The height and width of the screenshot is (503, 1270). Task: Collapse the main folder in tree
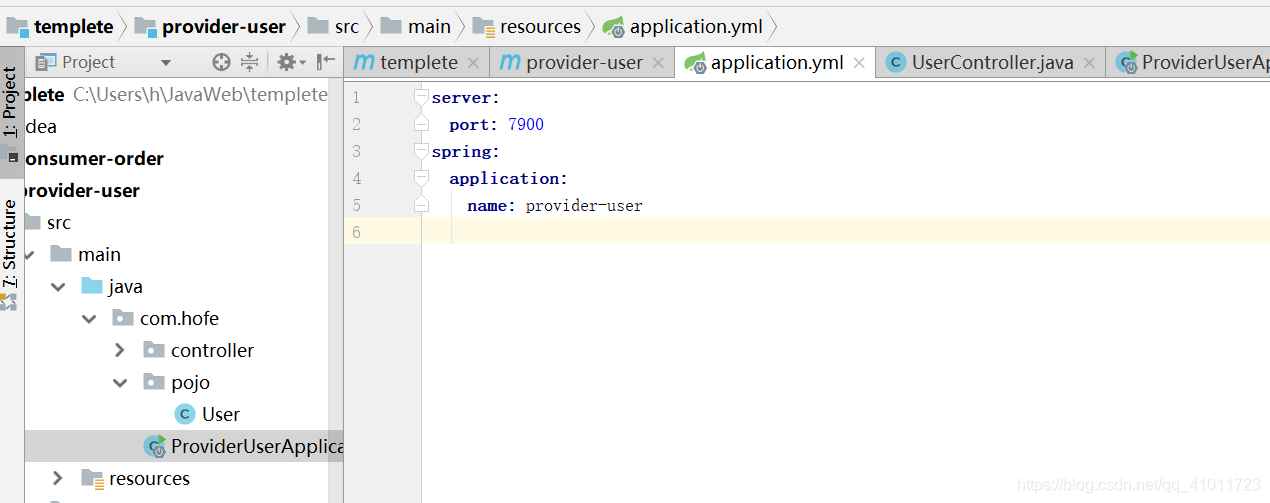[28, 255]
